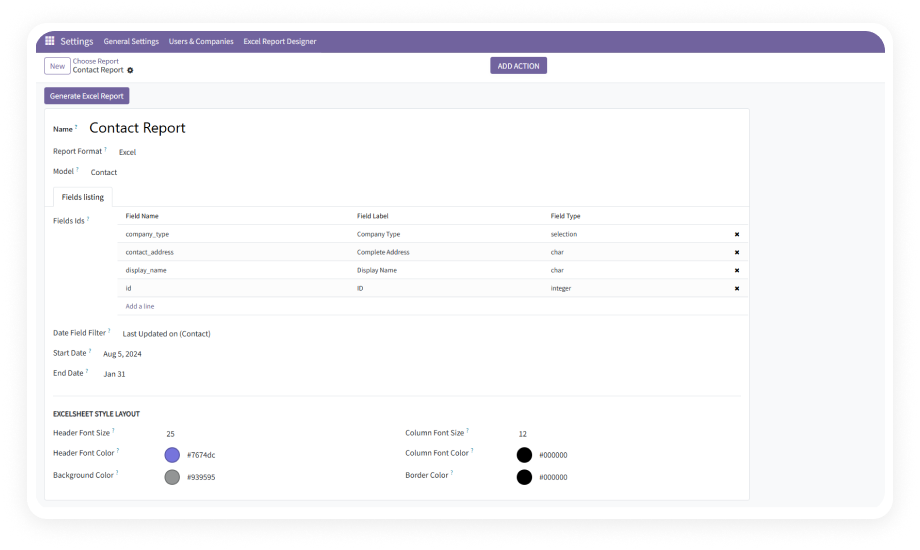Open Users & Companies menu
The height and width of the screenshot is (550, 920).
pyautogui.click(x=201, y=42)
